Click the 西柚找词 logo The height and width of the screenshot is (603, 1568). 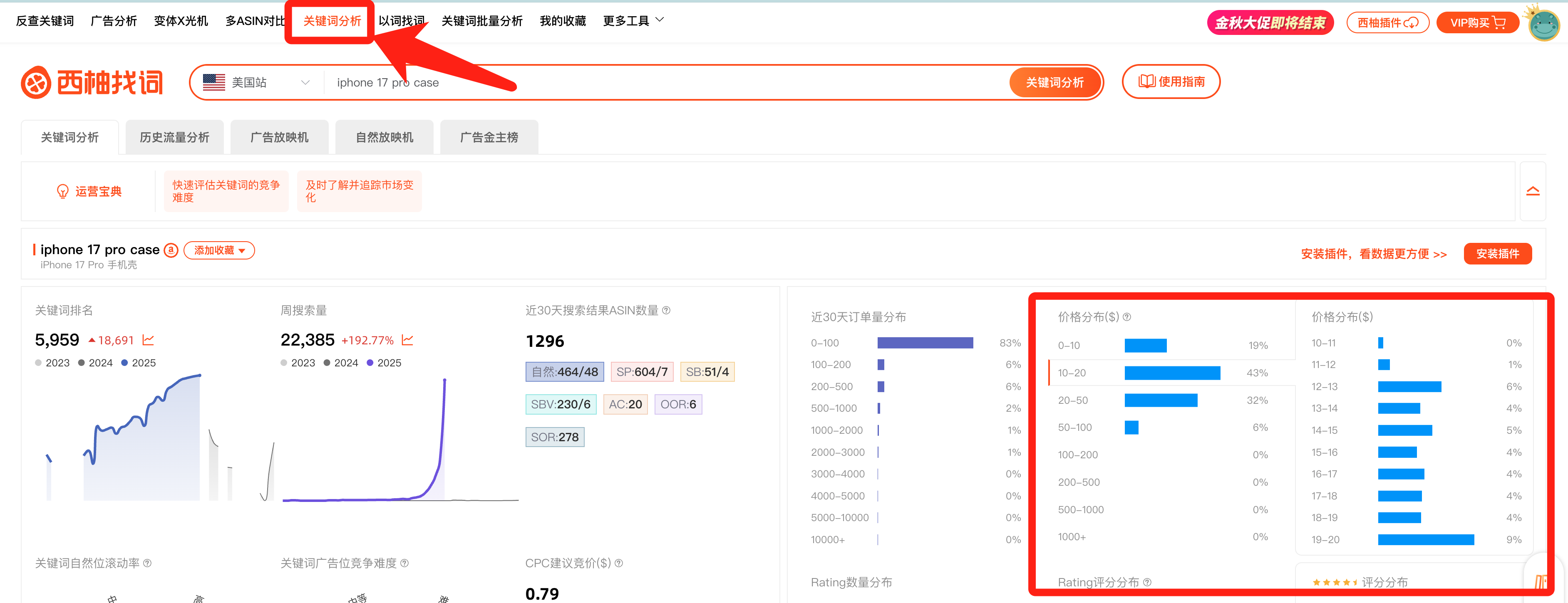click(92, 82)
